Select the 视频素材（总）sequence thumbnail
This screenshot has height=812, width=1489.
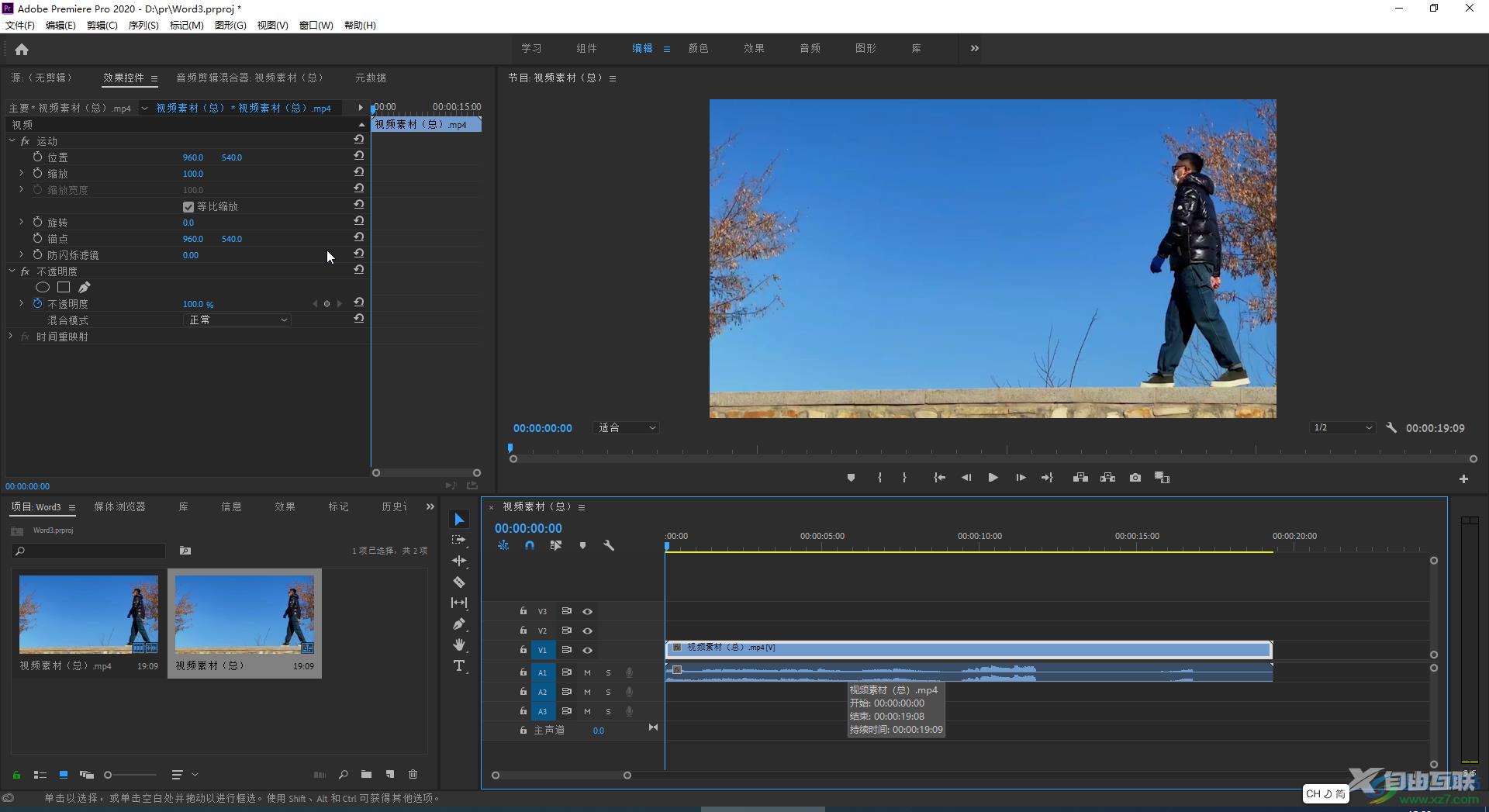click(244, 614)
